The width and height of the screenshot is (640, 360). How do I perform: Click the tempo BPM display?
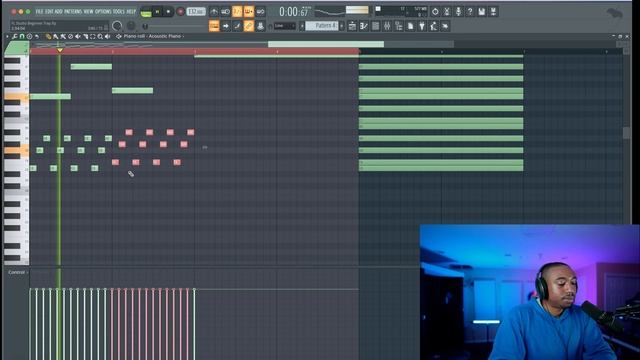tap(196, 11)
